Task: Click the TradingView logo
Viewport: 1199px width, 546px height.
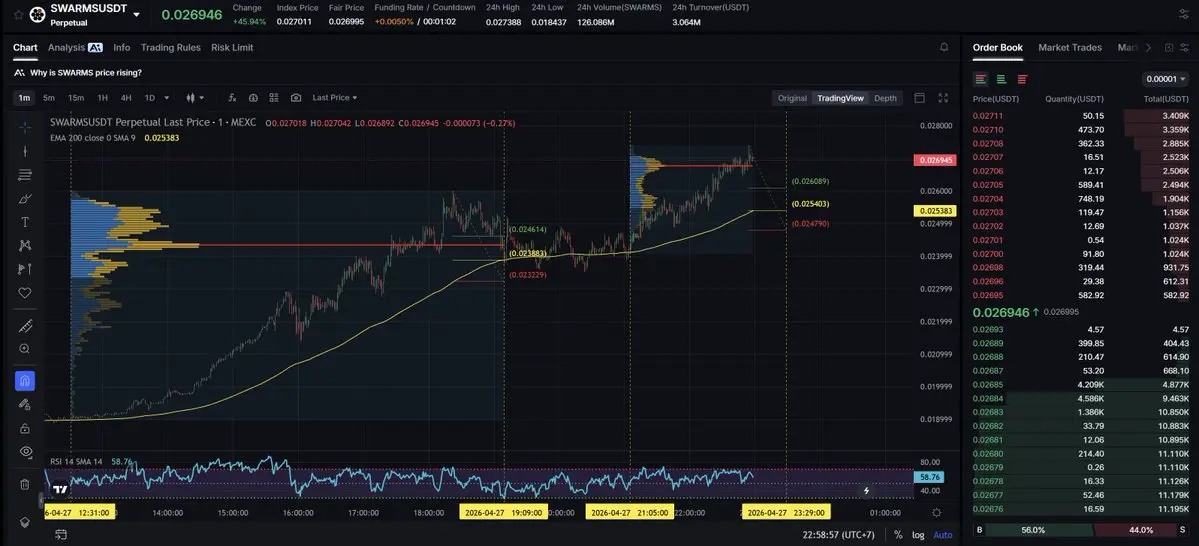Action: pos(60,489)
